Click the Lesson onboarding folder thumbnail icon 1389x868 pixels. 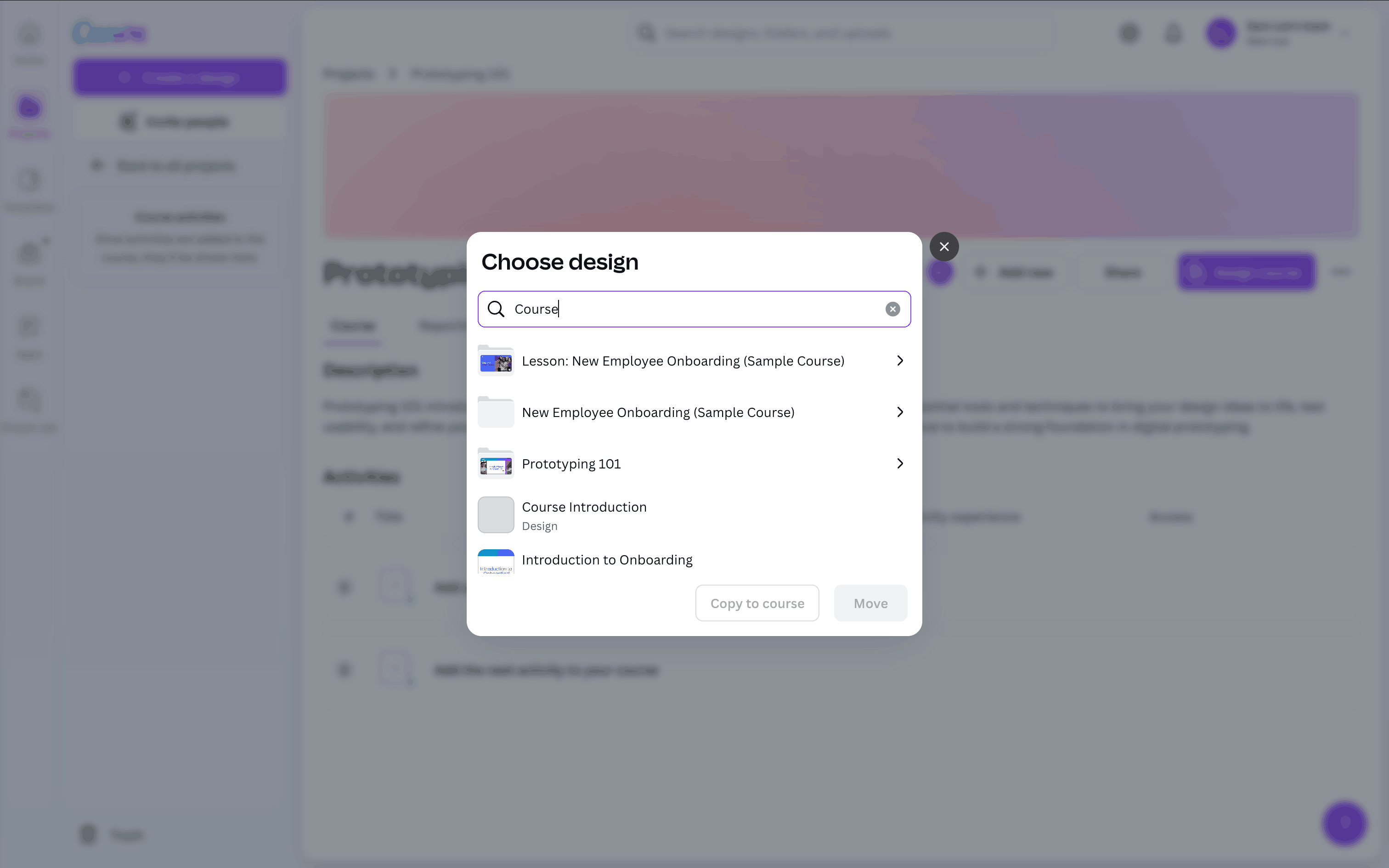[496, 361]
